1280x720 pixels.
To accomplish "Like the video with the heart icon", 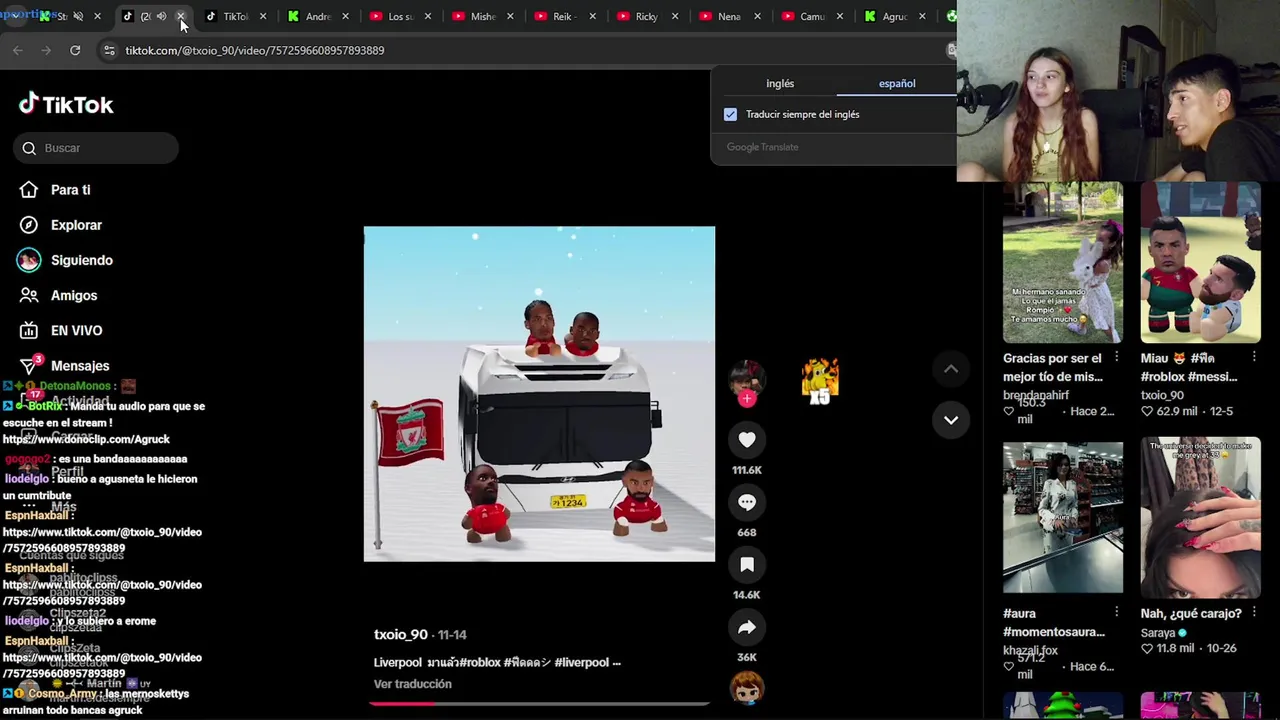I will [x=747, y=440].
